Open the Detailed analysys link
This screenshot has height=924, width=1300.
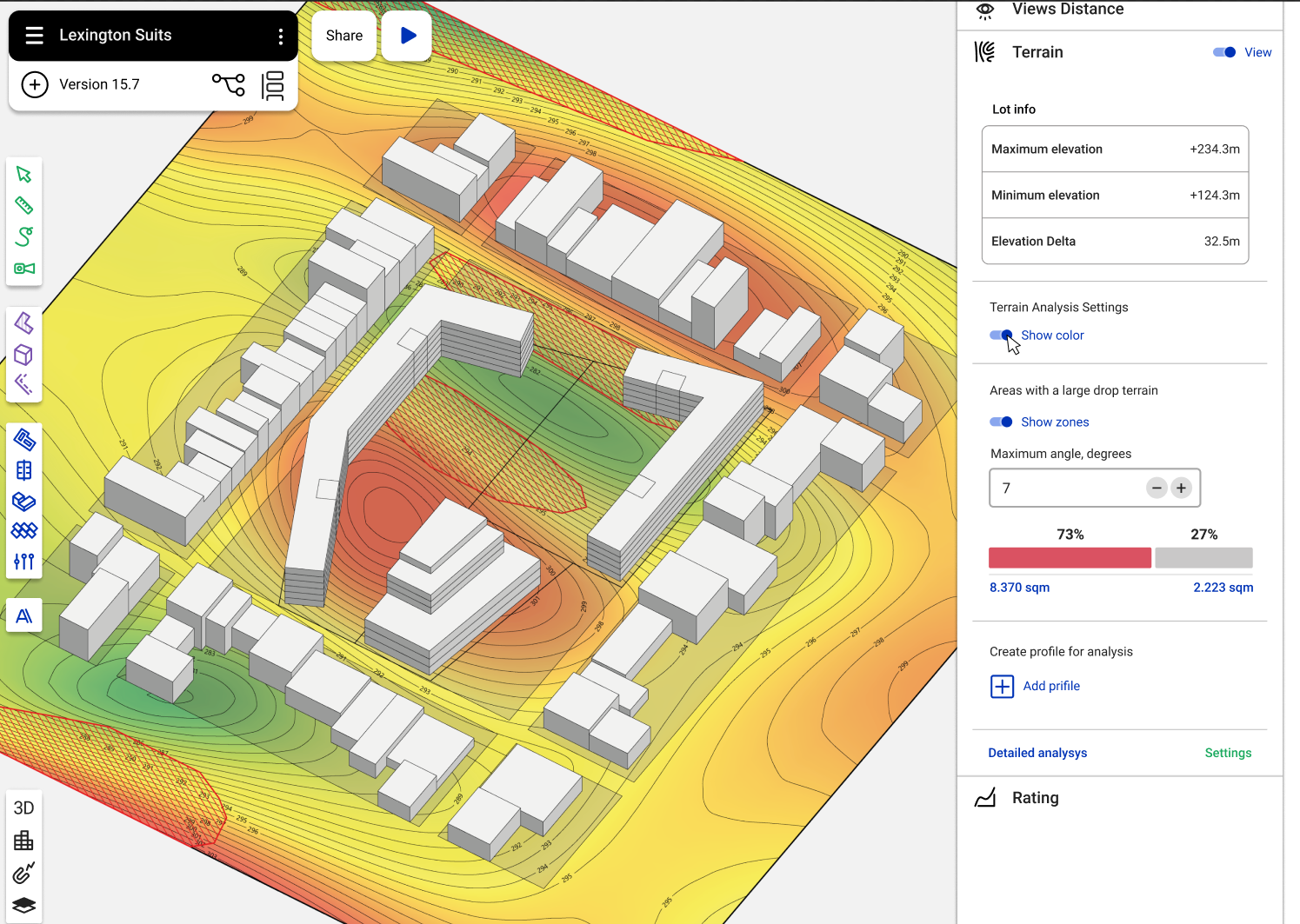[1037, 753]
